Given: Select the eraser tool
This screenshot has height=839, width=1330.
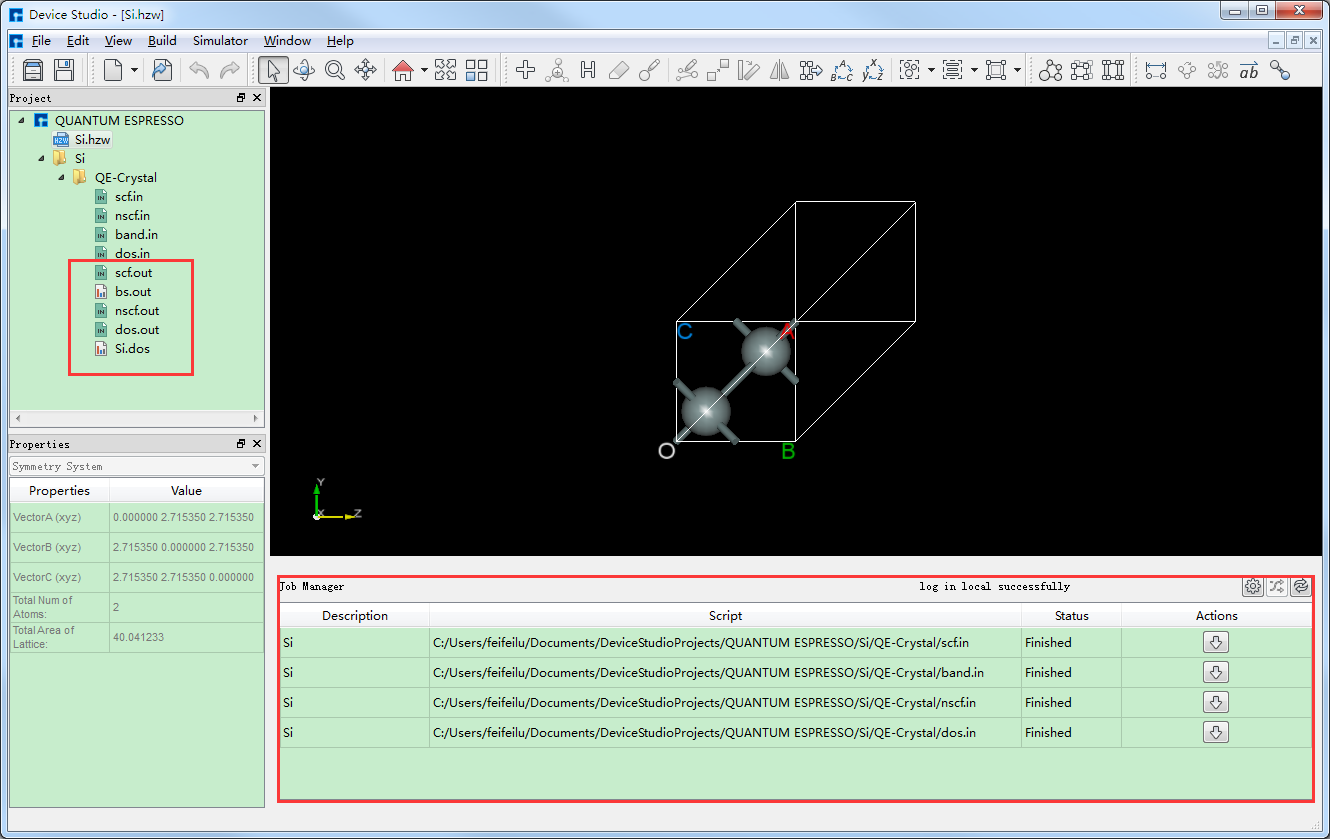Looking at the screenshot, I should coord(618,70).
